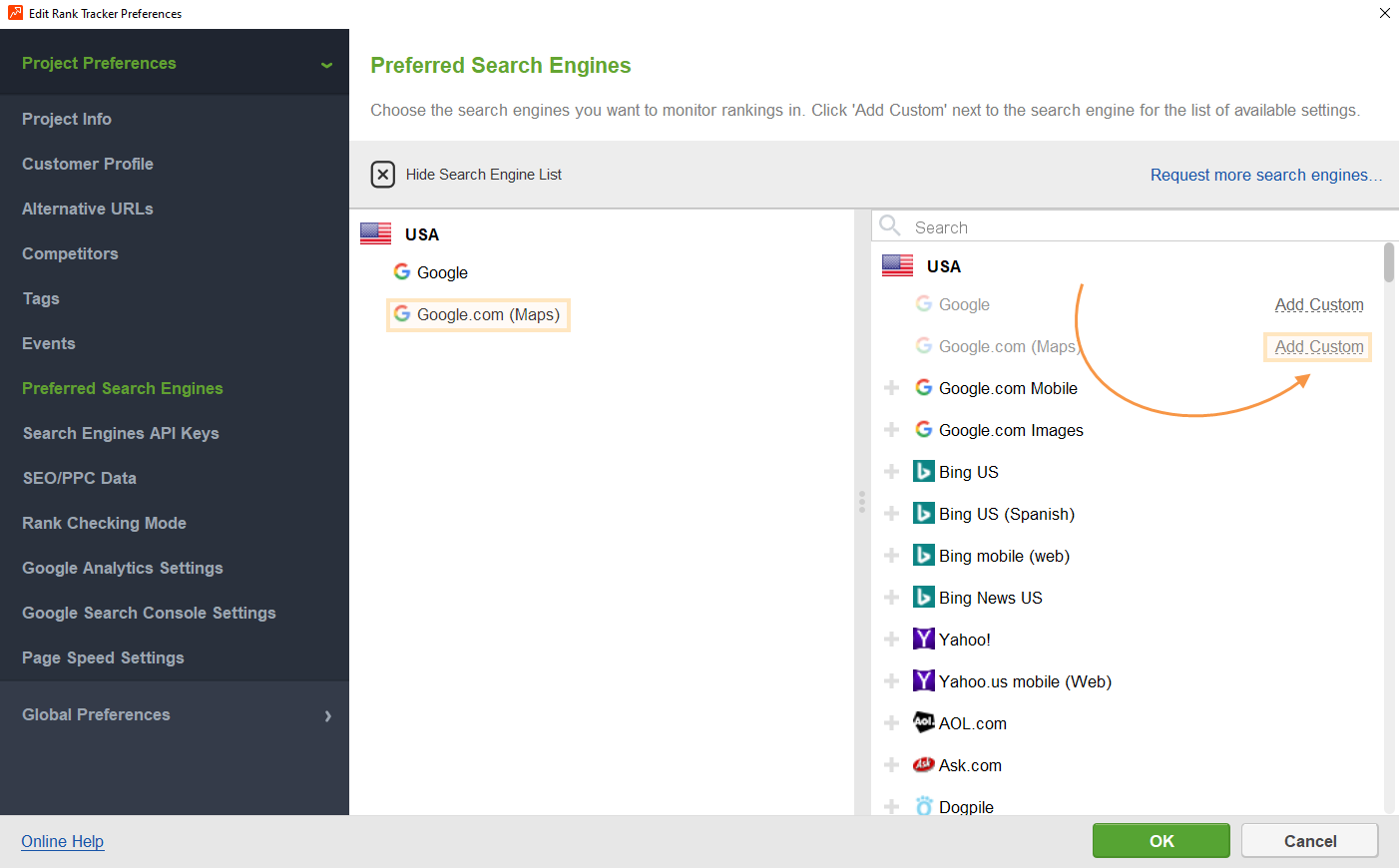Open the Competitors settings
The width and height of the screenshot is (1399, 868).
tap(70, 253)
